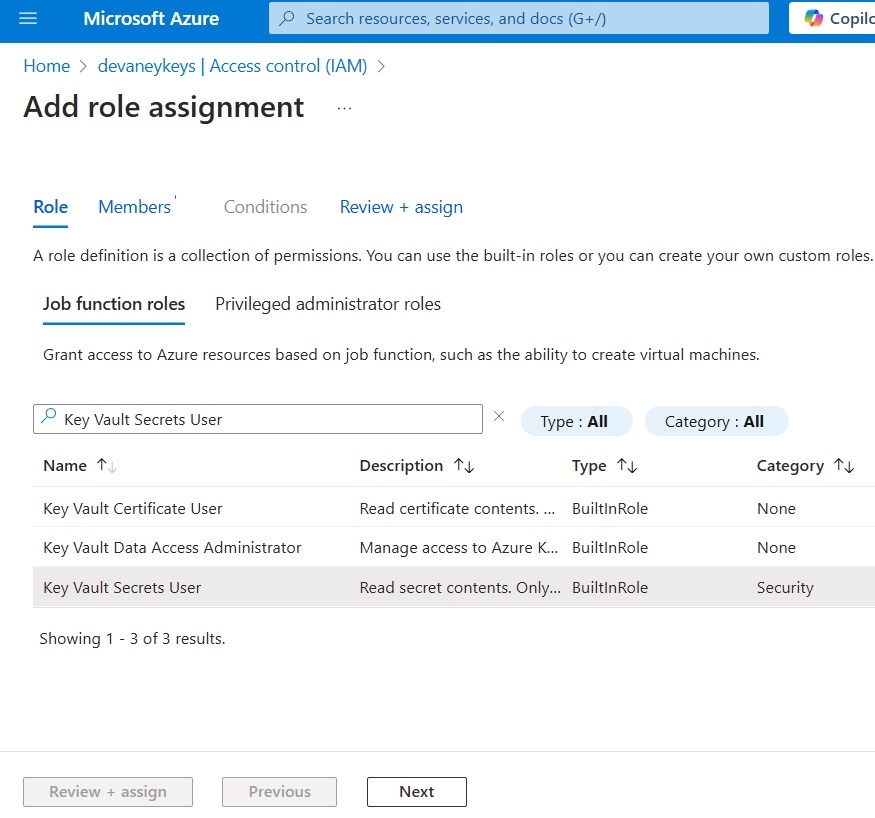Open the Category : All filter

click(717, 421)
